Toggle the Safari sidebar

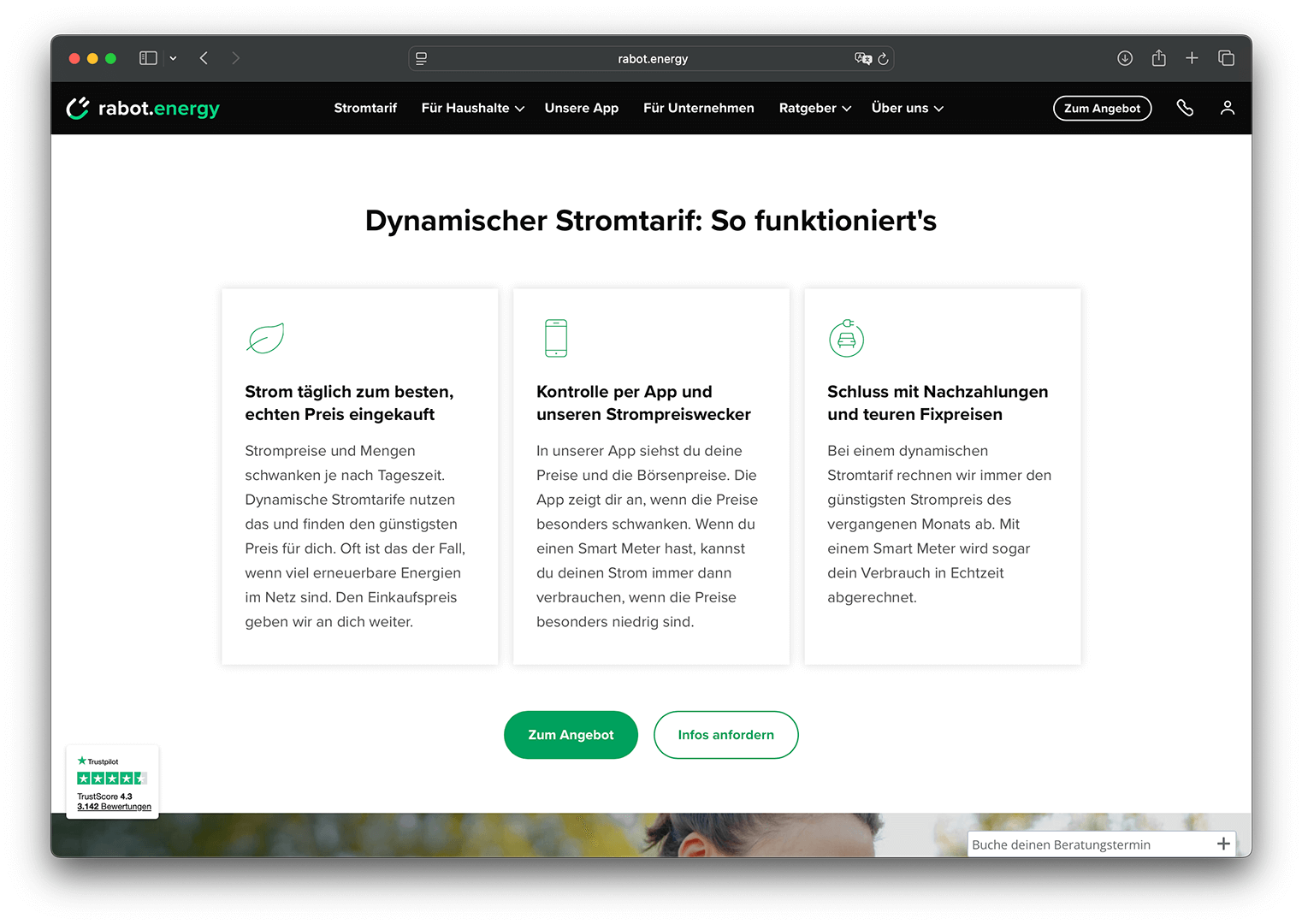tap(147, 57)
